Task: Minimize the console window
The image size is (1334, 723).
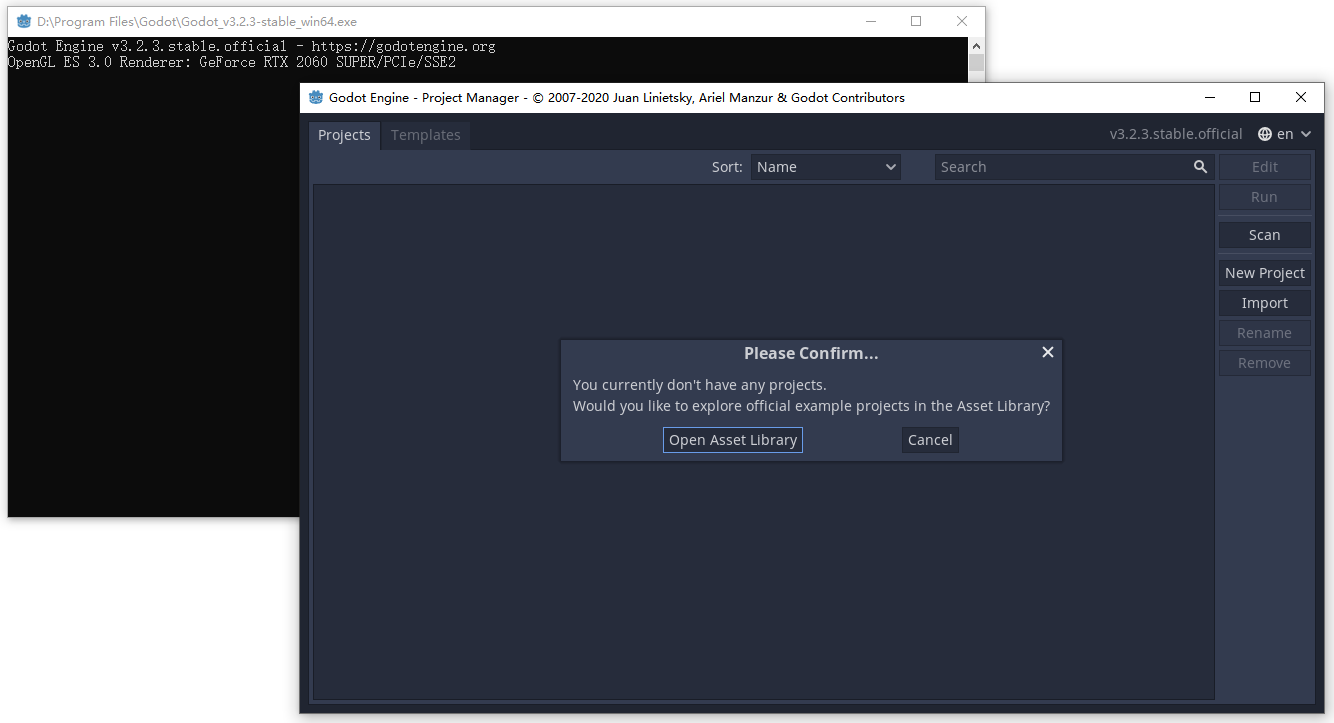Action: coord(870,21)
